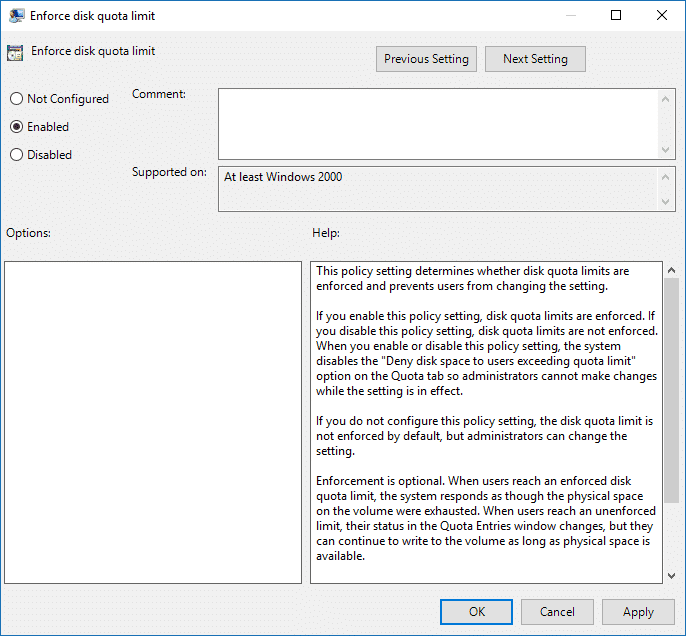Apply the policy changes

[638, 612]
